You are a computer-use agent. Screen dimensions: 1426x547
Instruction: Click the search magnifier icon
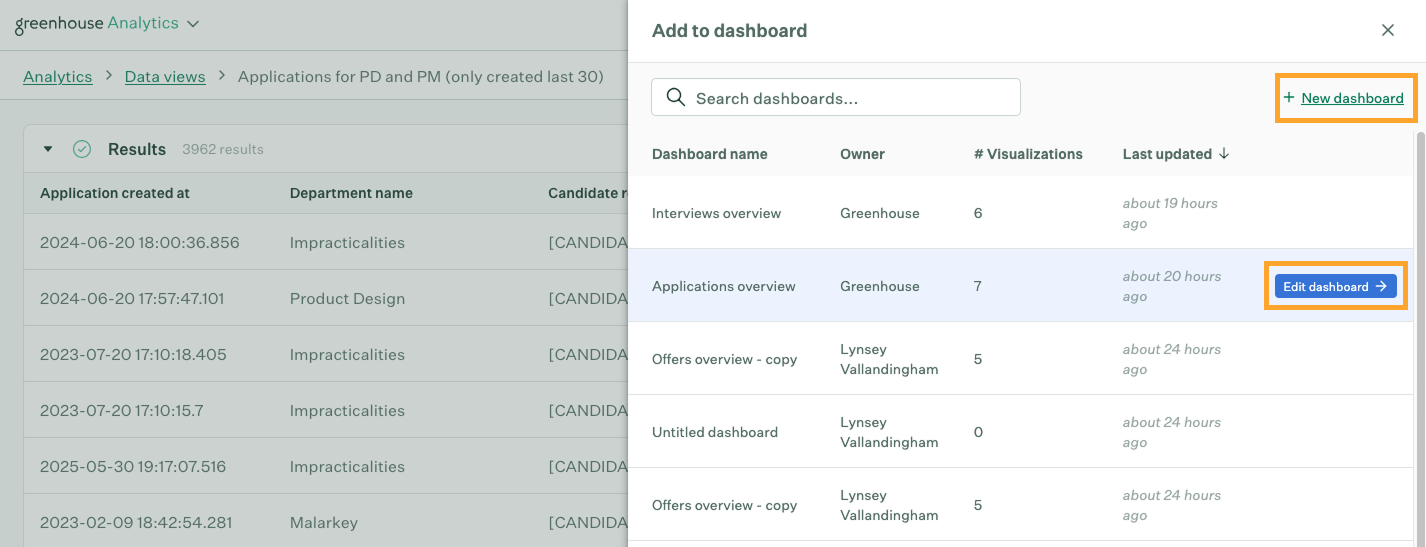[676, 97]
